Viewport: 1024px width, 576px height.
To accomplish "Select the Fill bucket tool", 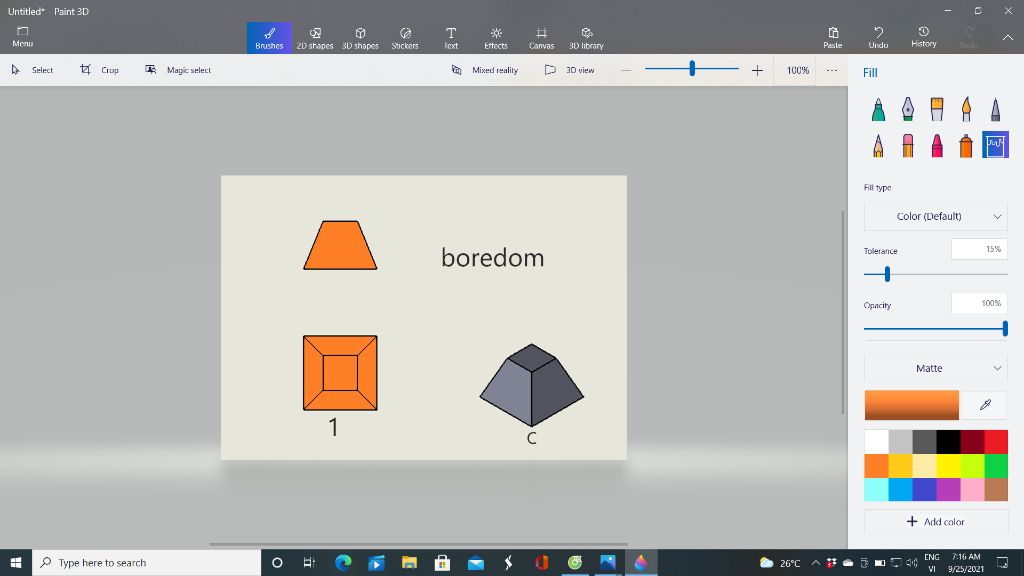I will [x=995, y=145].
